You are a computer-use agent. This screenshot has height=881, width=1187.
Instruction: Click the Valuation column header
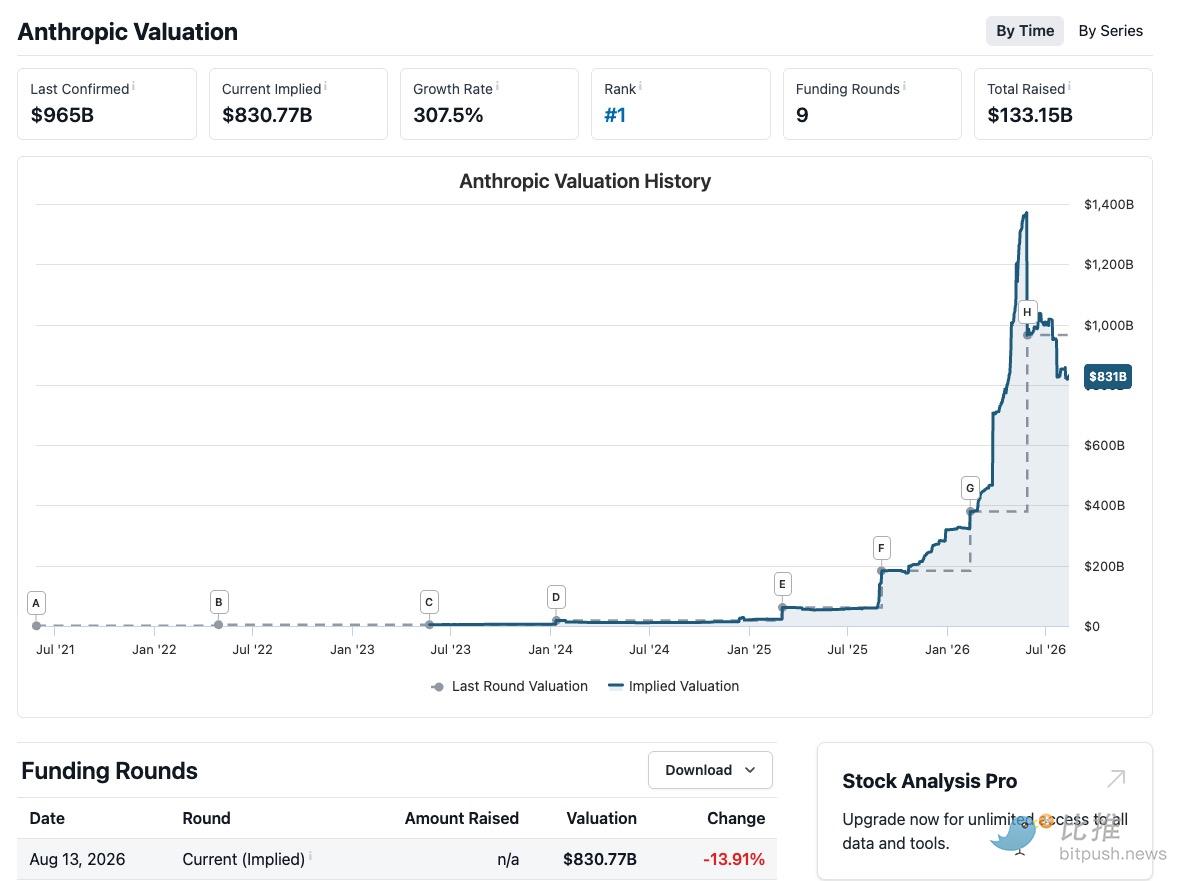click(x=602, y=818)
